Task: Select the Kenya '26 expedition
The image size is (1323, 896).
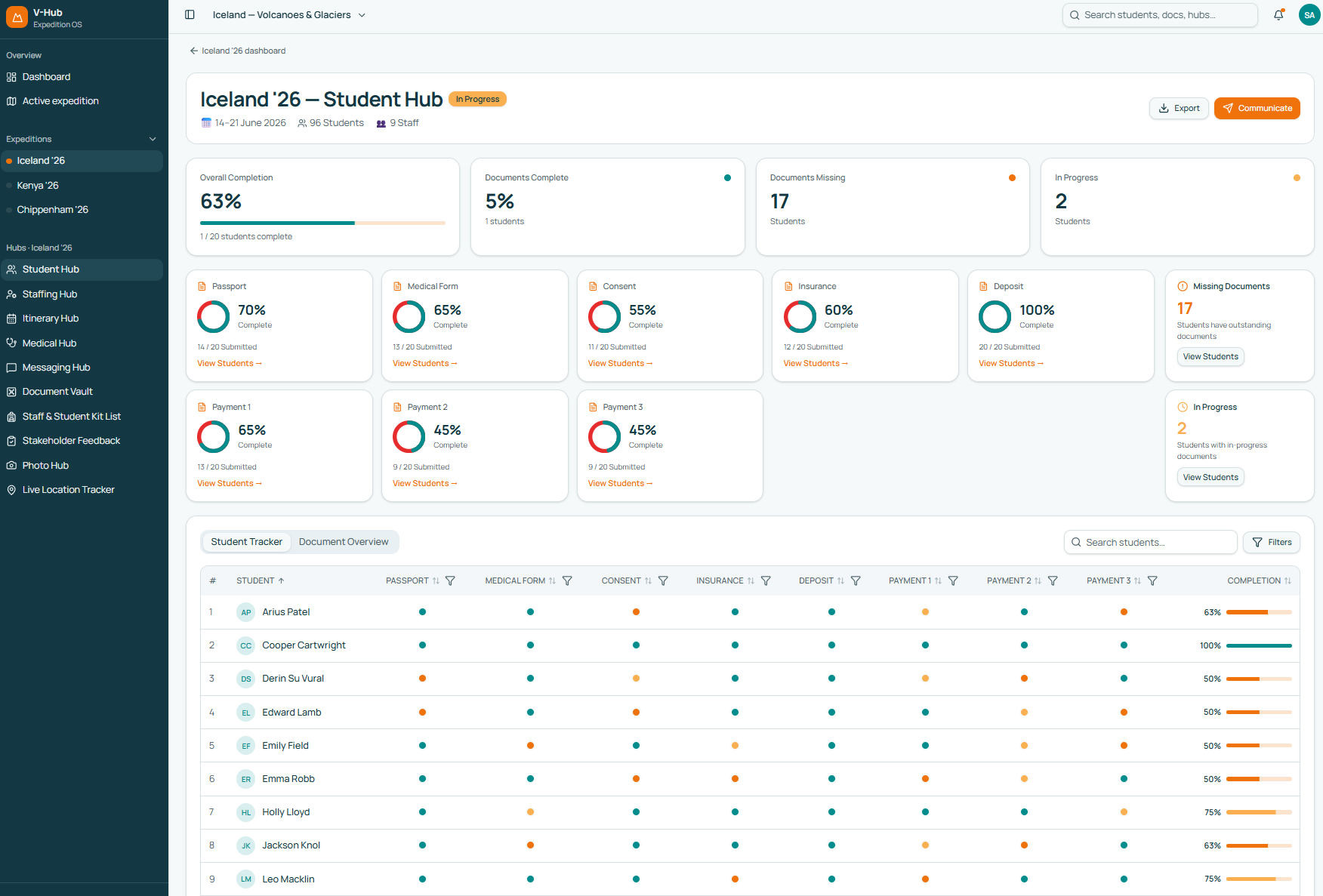Action: click(82, 186)
